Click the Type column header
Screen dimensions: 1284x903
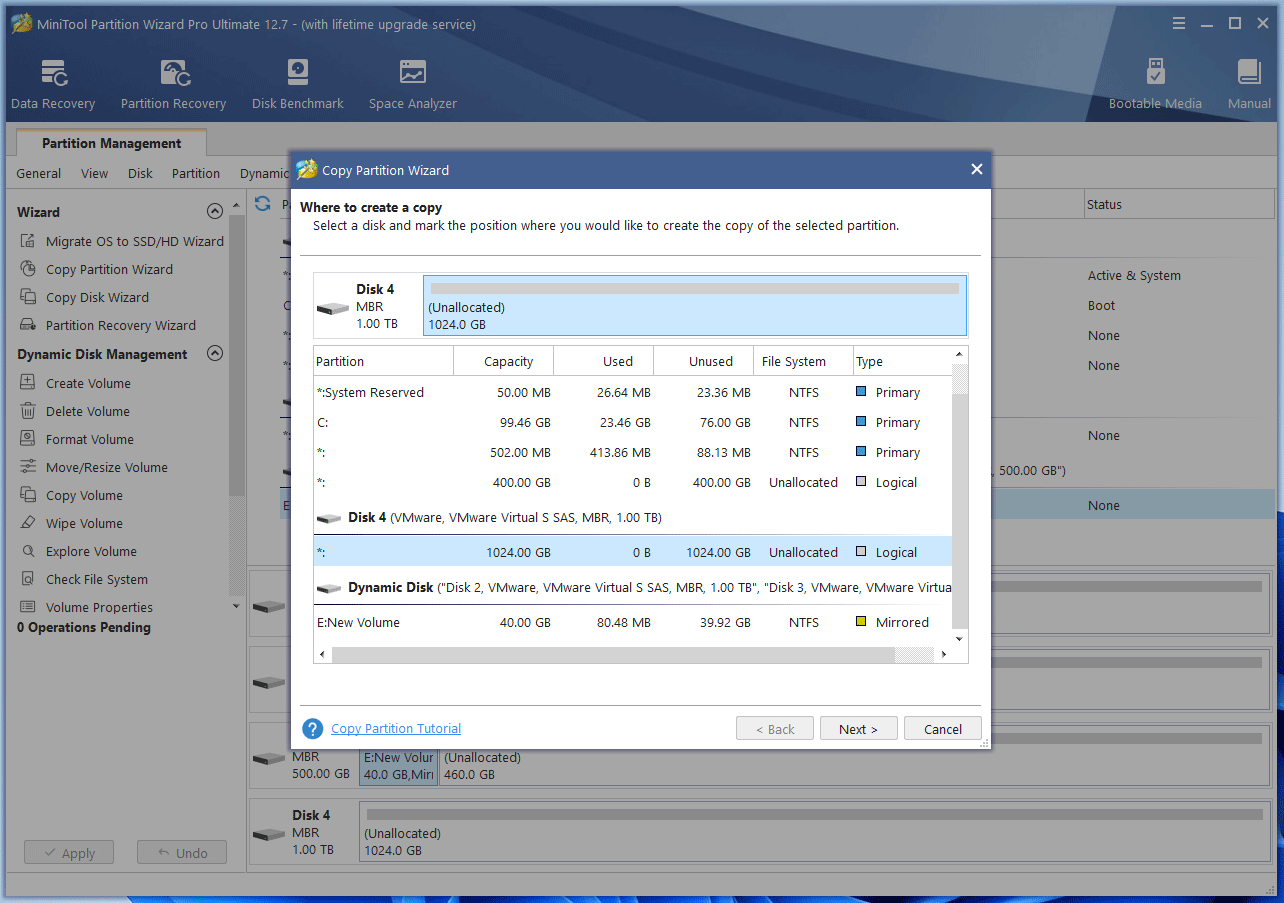pyautogui.click(x=902, y=361)
